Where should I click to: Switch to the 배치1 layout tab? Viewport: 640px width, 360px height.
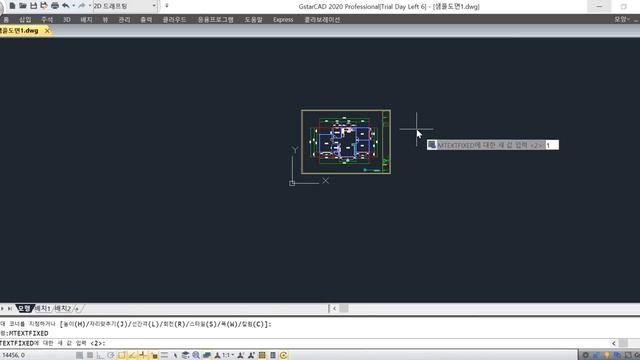[x=42, y=309]
